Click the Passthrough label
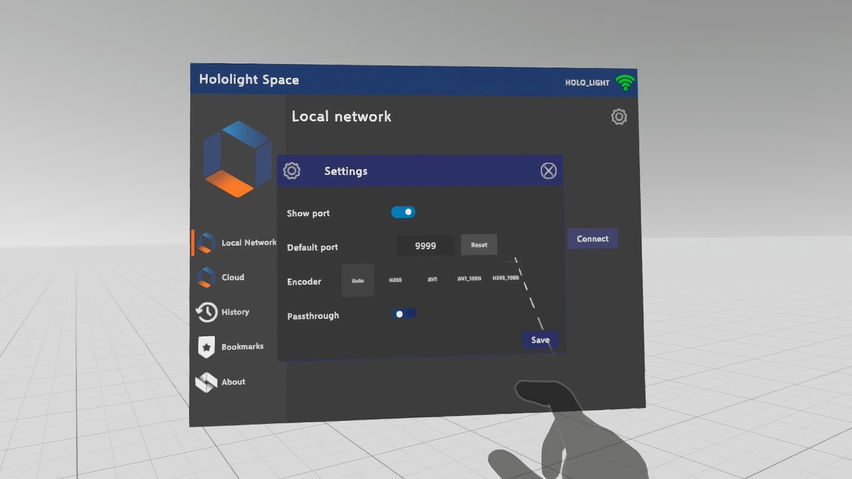852x479 pixels. 313,316
